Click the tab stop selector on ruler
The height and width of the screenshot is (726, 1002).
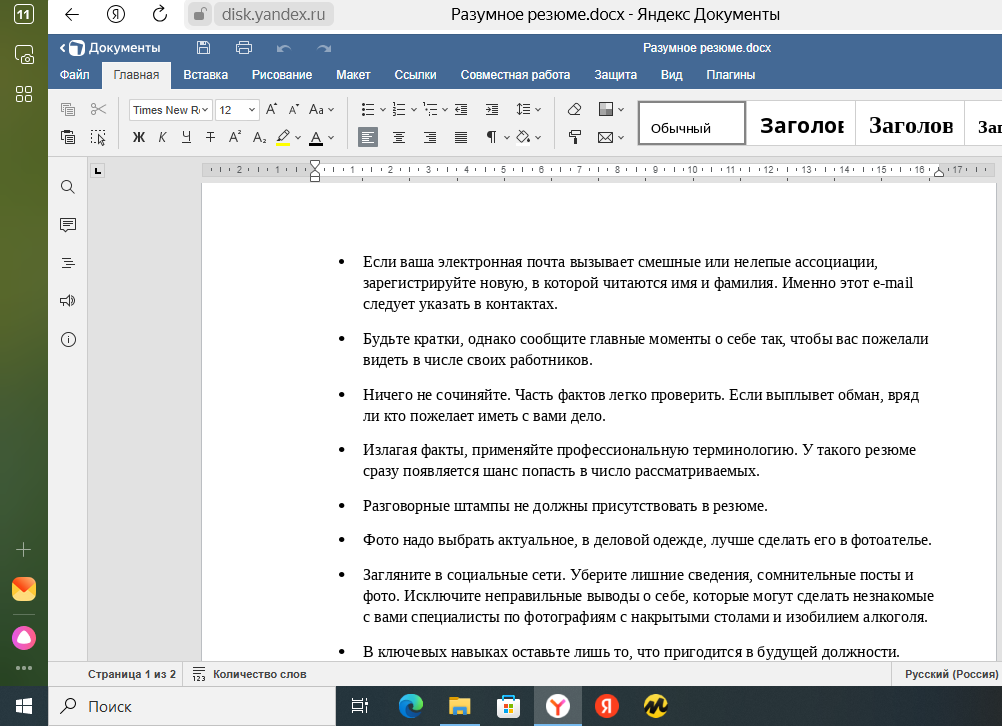click(97, 171)
